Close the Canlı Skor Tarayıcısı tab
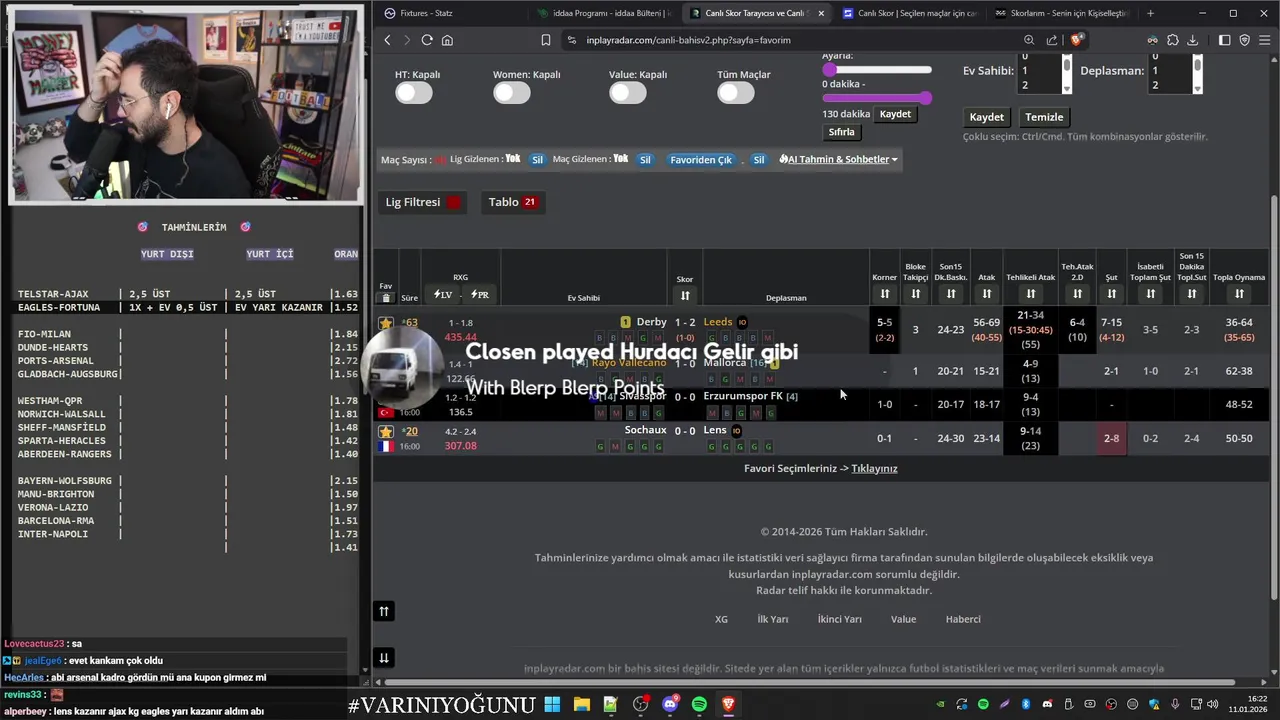Image resolution: width=1280 pixels, height=720 pixels. pyautogui.click(x=821, y=13)
